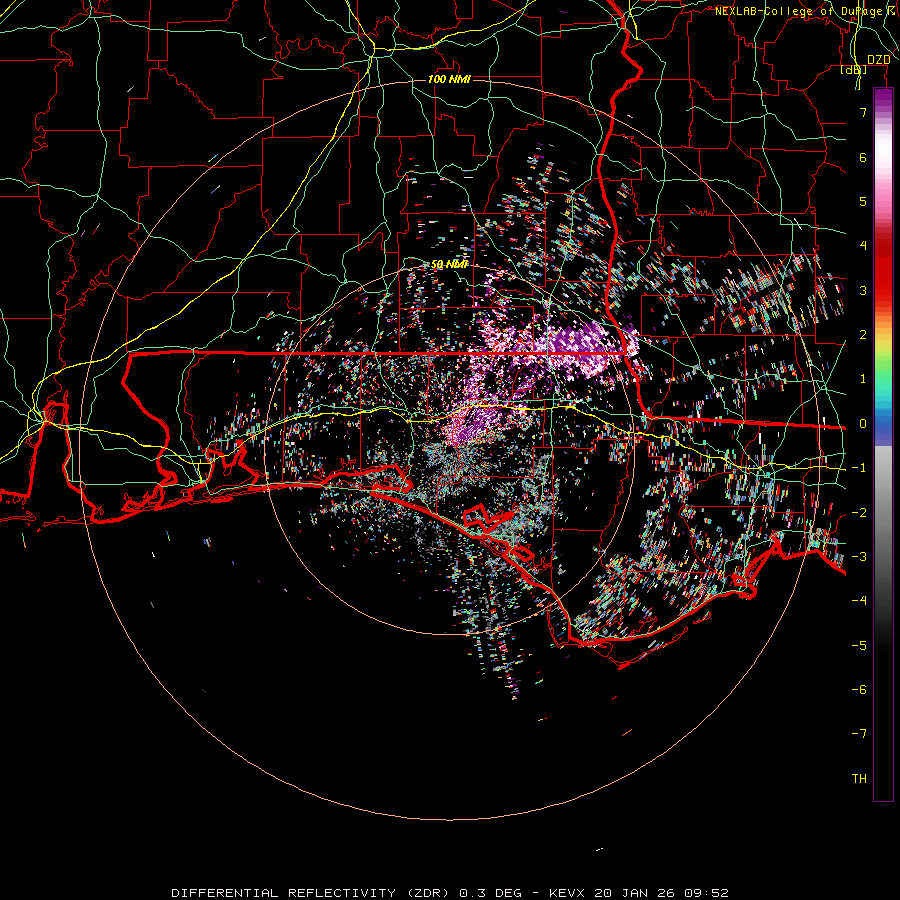
Task: Select the 3 value on the dB scale
Action: [x=863, y=290]
